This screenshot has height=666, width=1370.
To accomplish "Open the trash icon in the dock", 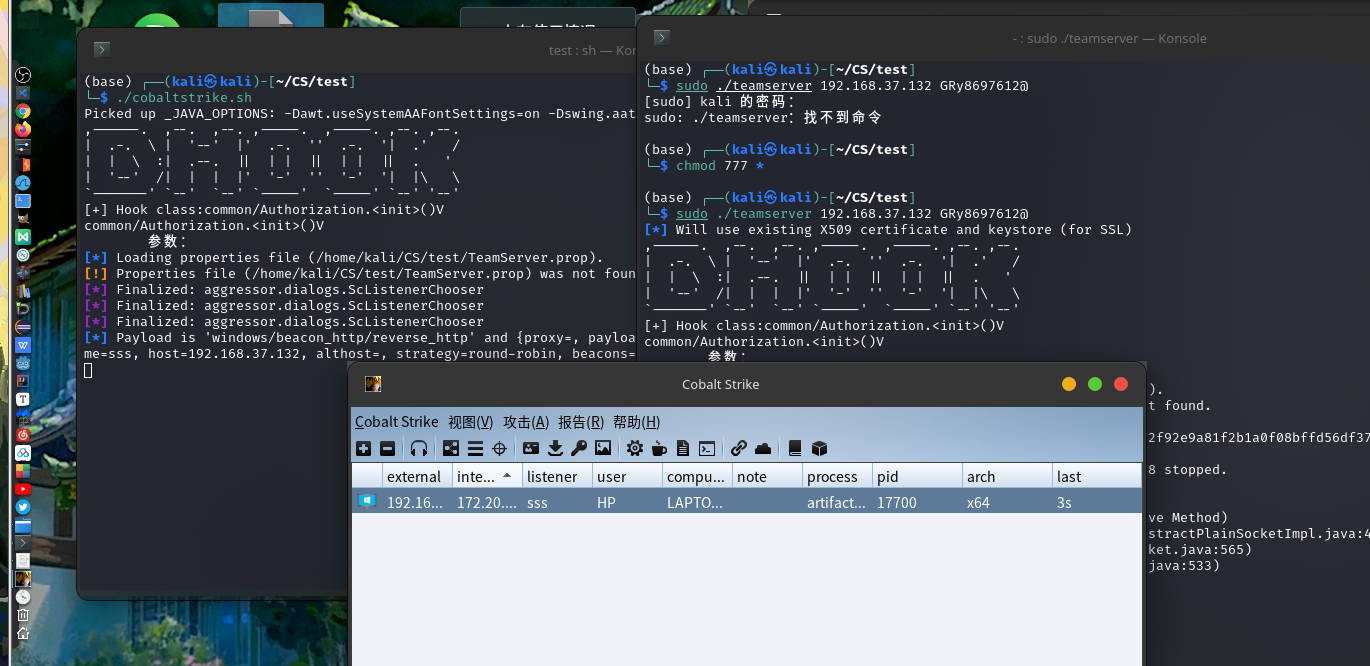I will click(x=23, y=615).
